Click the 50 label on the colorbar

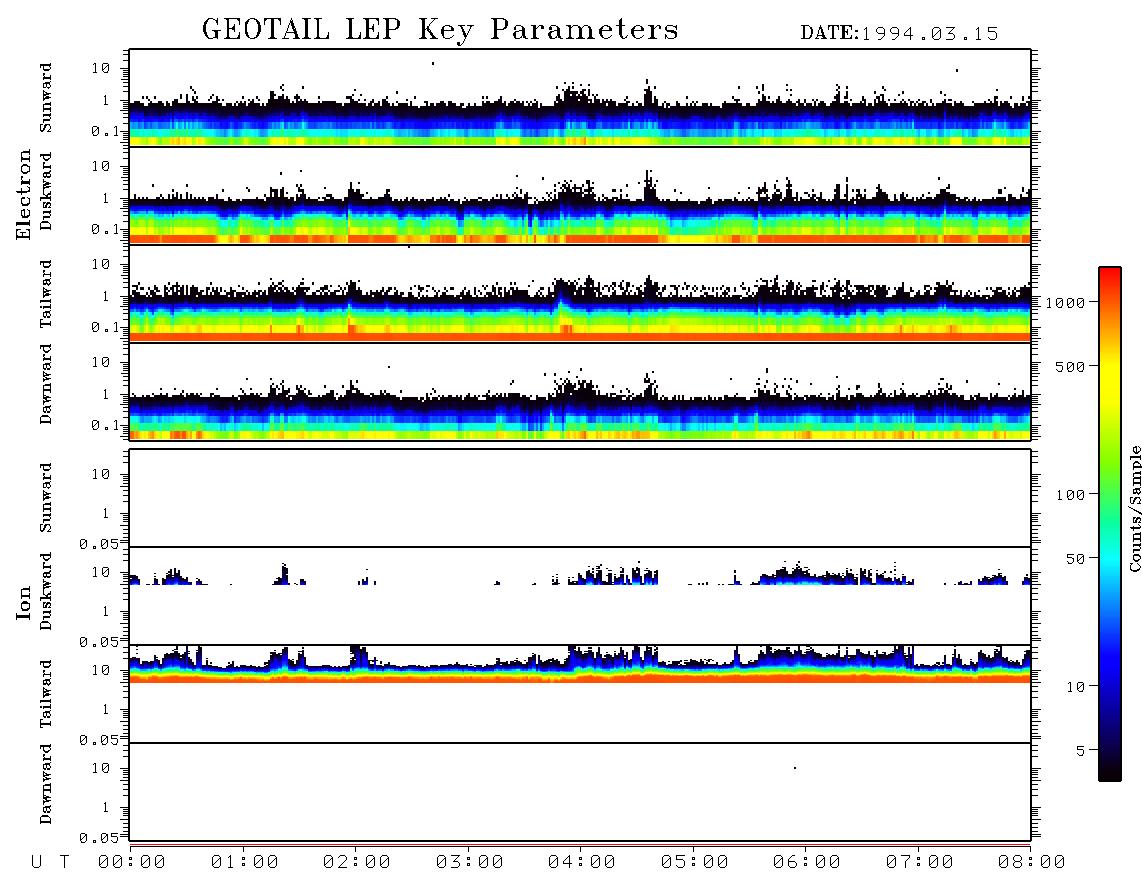tap(1075, 559)
